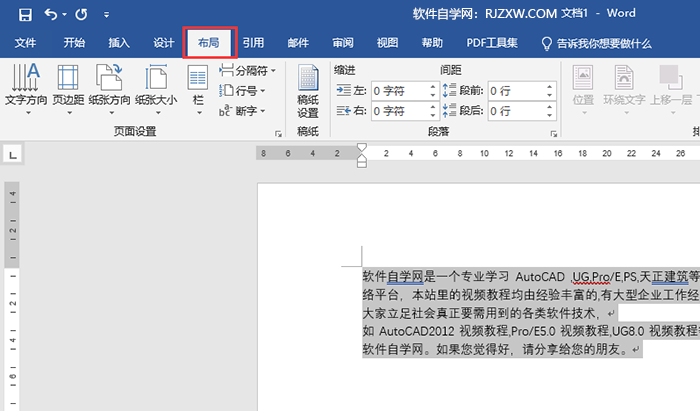
Task: Open the Undo history dropdown arrow
Action: click(64, 15)
